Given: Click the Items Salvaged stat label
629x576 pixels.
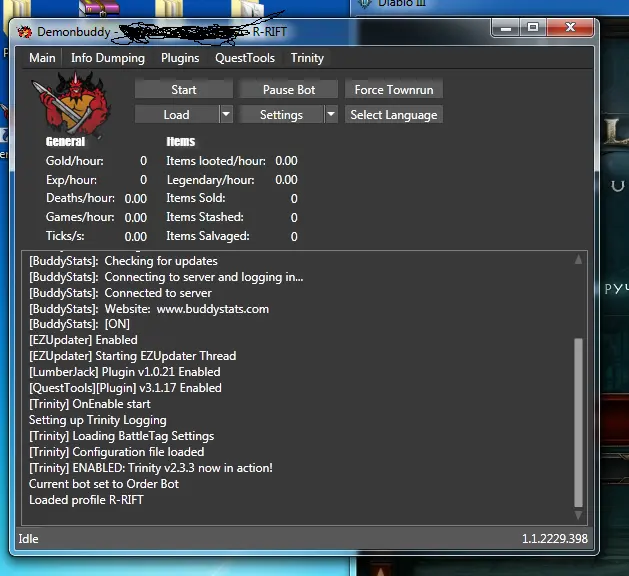Looking at the screenshot, I should tap(208, 236).
